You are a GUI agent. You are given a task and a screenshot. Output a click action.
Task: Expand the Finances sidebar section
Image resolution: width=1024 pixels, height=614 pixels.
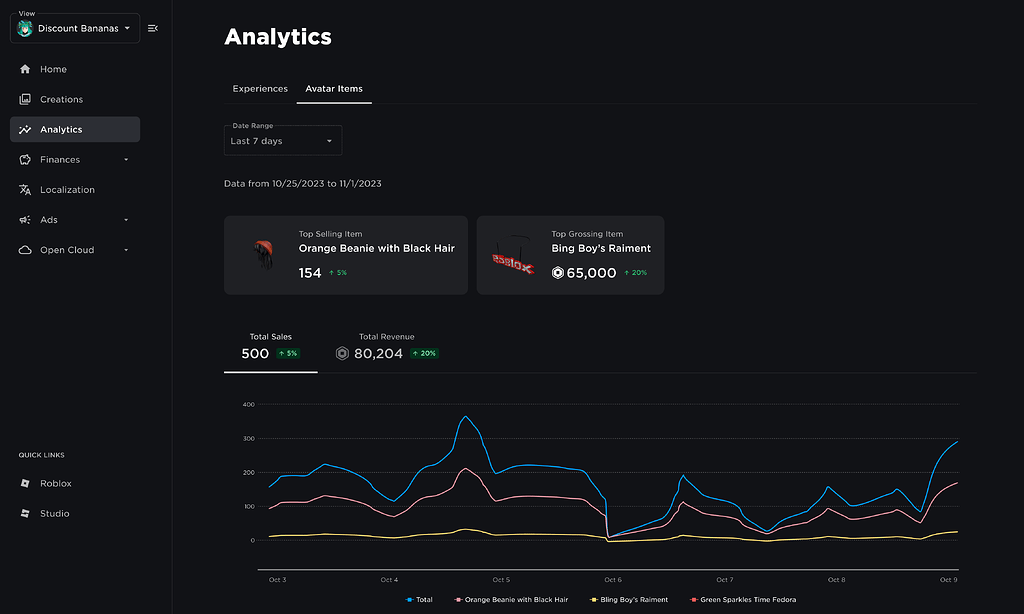(126, 158)
